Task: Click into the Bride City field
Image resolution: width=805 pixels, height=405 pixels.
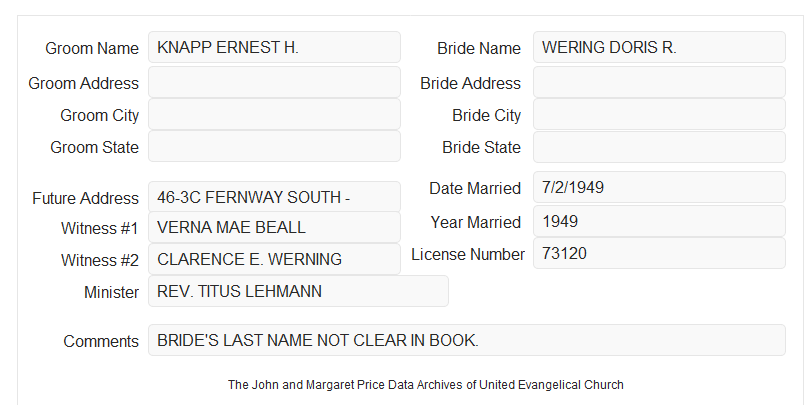Action: (x=659, y=114)
